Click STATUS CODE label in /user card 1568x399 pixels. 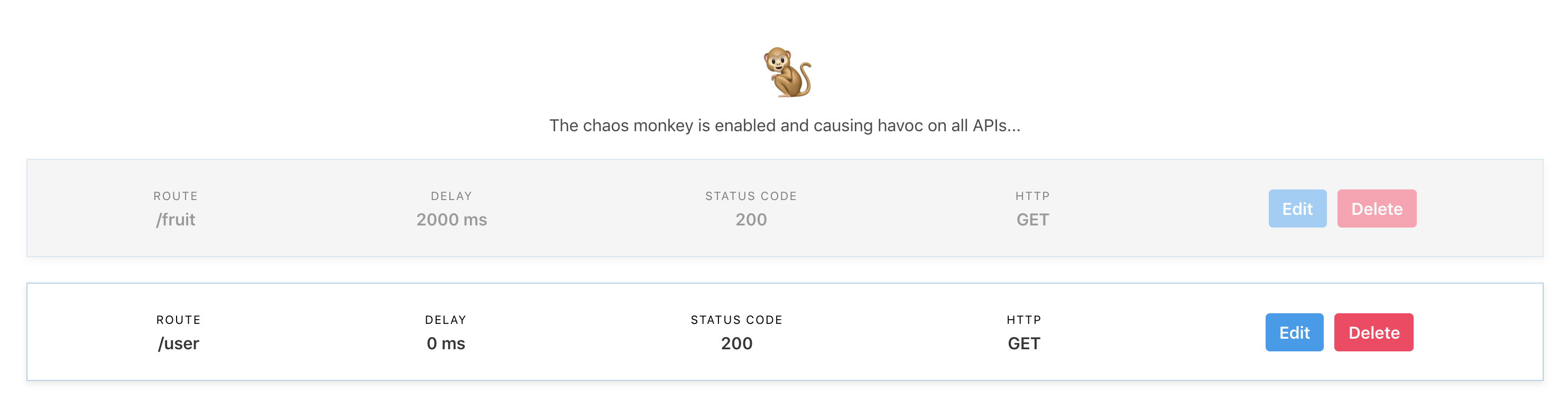click(736, 320)
